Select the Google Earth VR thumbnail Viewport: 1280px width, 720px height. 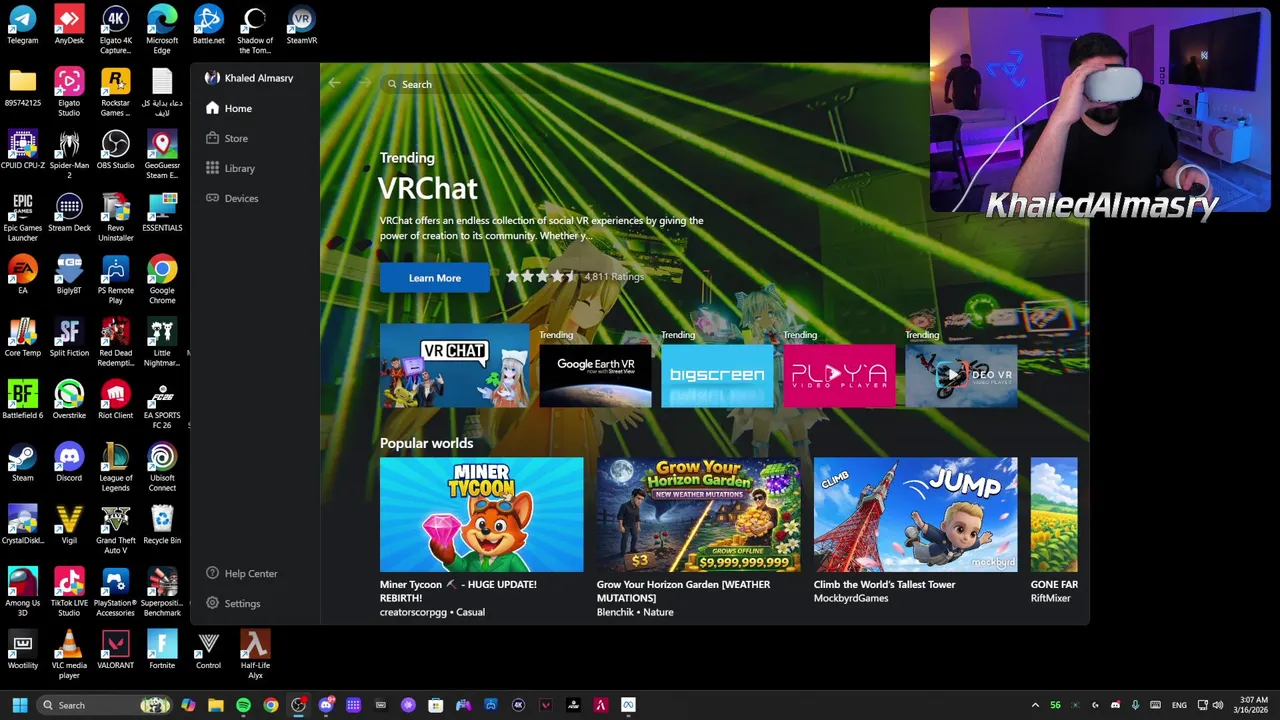pyautogui.click(x=596, y=375)
